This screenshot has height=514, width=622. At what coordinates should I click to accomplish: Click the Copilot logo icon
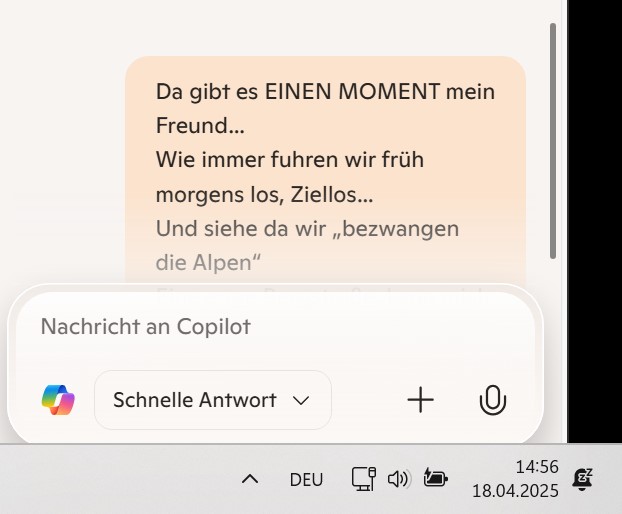coord(58,400)
